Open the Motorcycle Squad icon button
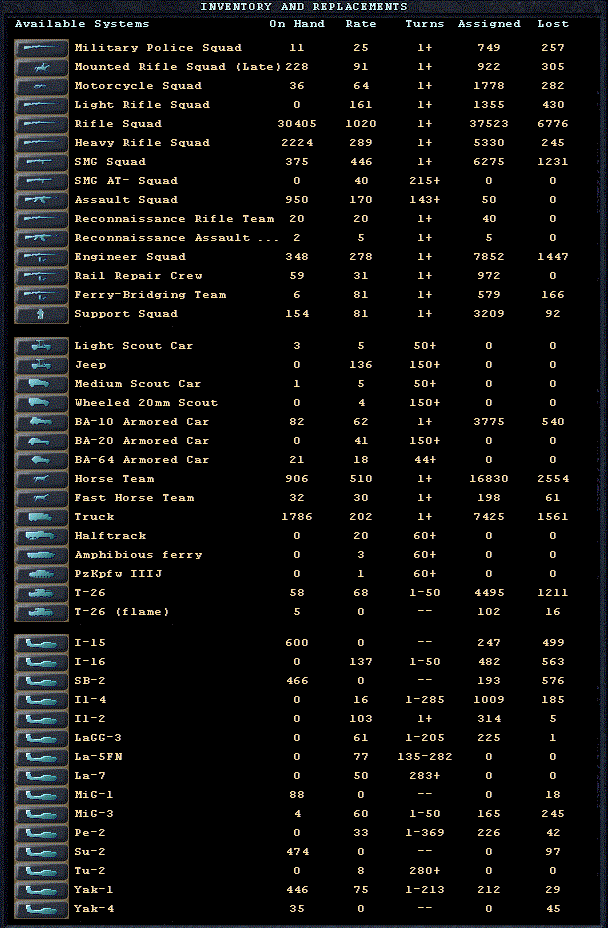 point(41,86)
